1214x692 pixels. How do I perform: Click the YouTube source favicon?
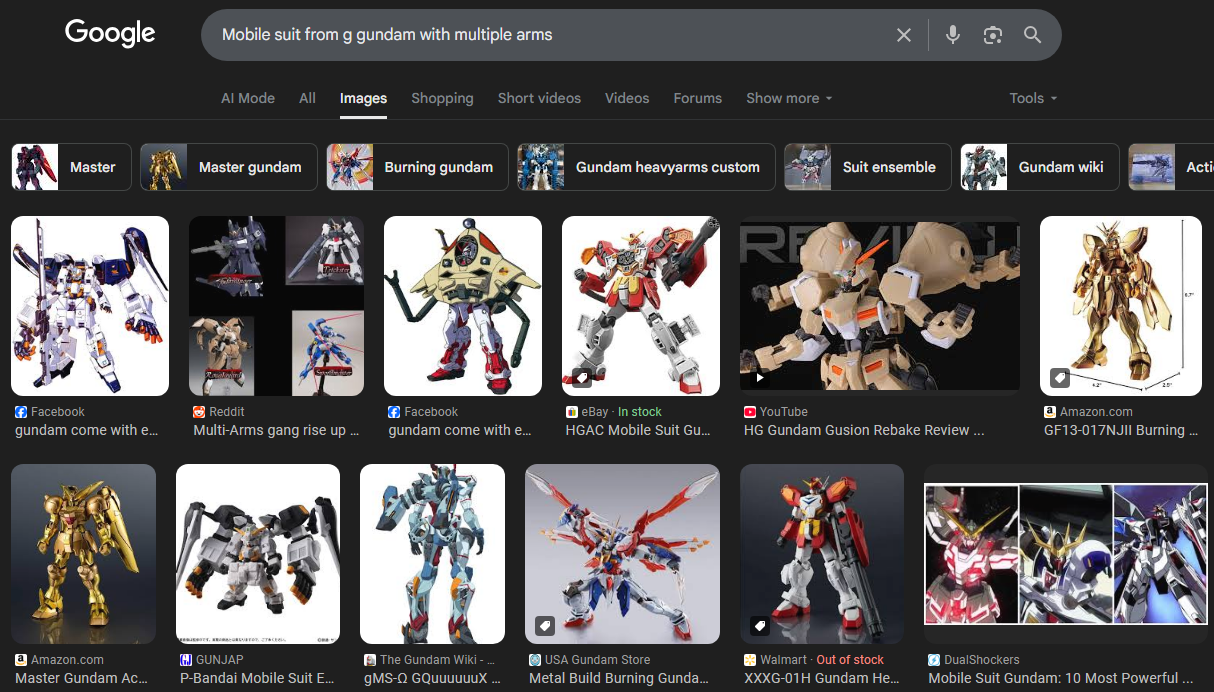(750, 412)
